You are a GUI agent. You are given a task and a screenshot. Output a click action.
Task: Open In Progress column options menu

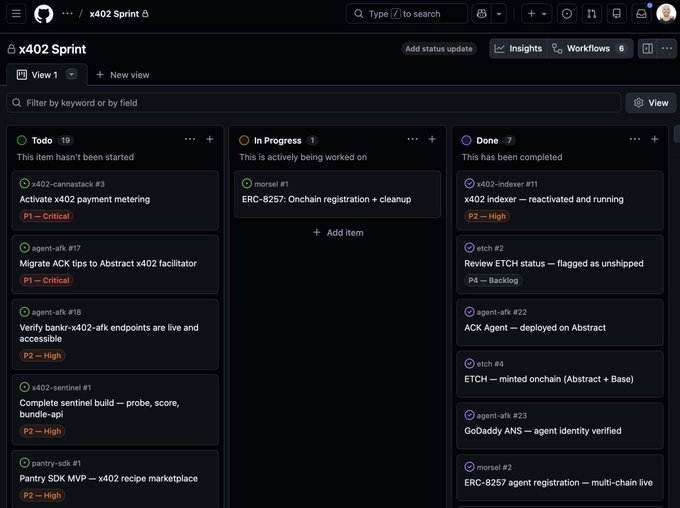[412, 139]
